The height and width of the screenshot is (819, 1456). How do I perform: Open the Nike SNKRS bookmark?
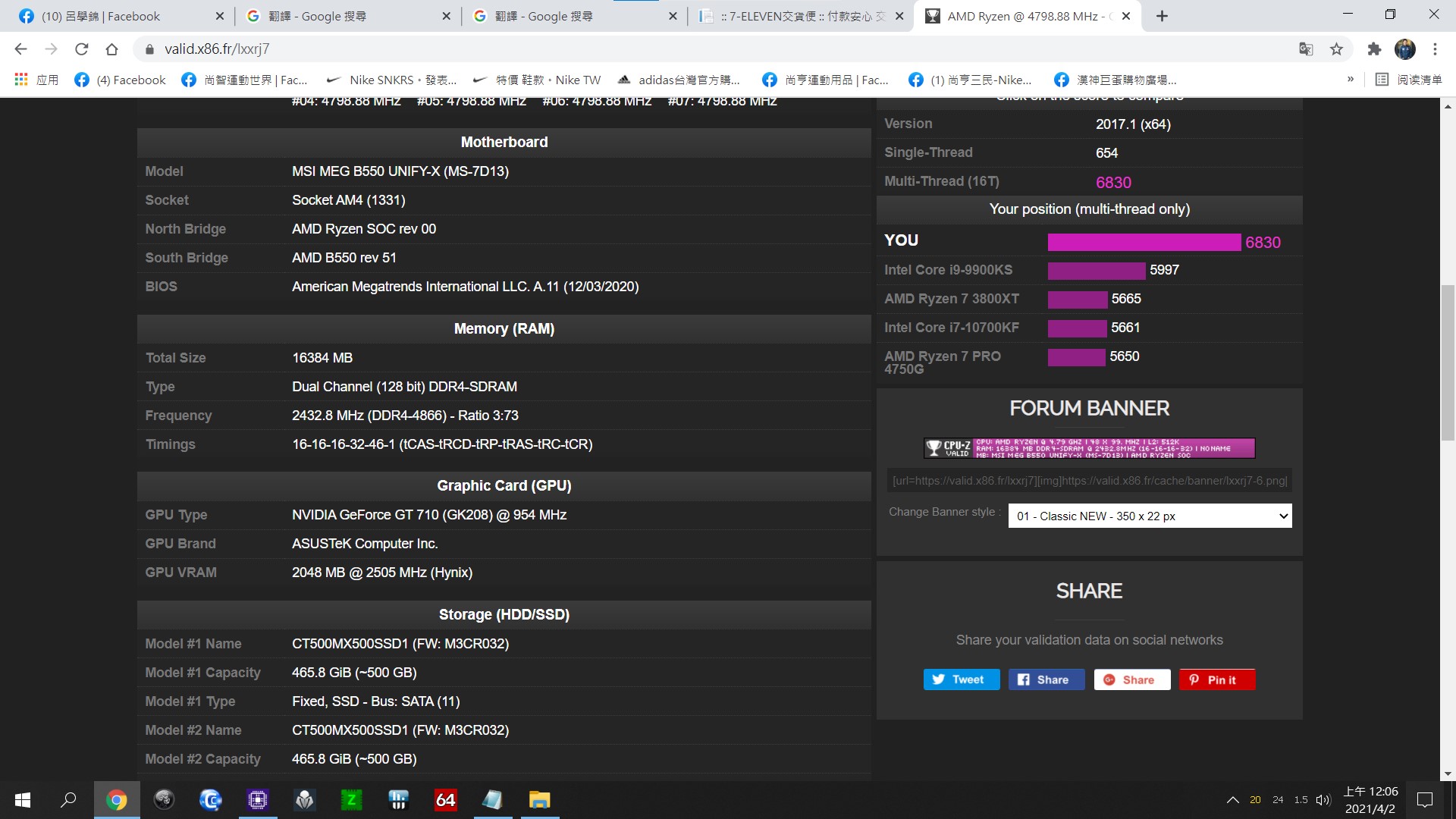coord(391,80)
